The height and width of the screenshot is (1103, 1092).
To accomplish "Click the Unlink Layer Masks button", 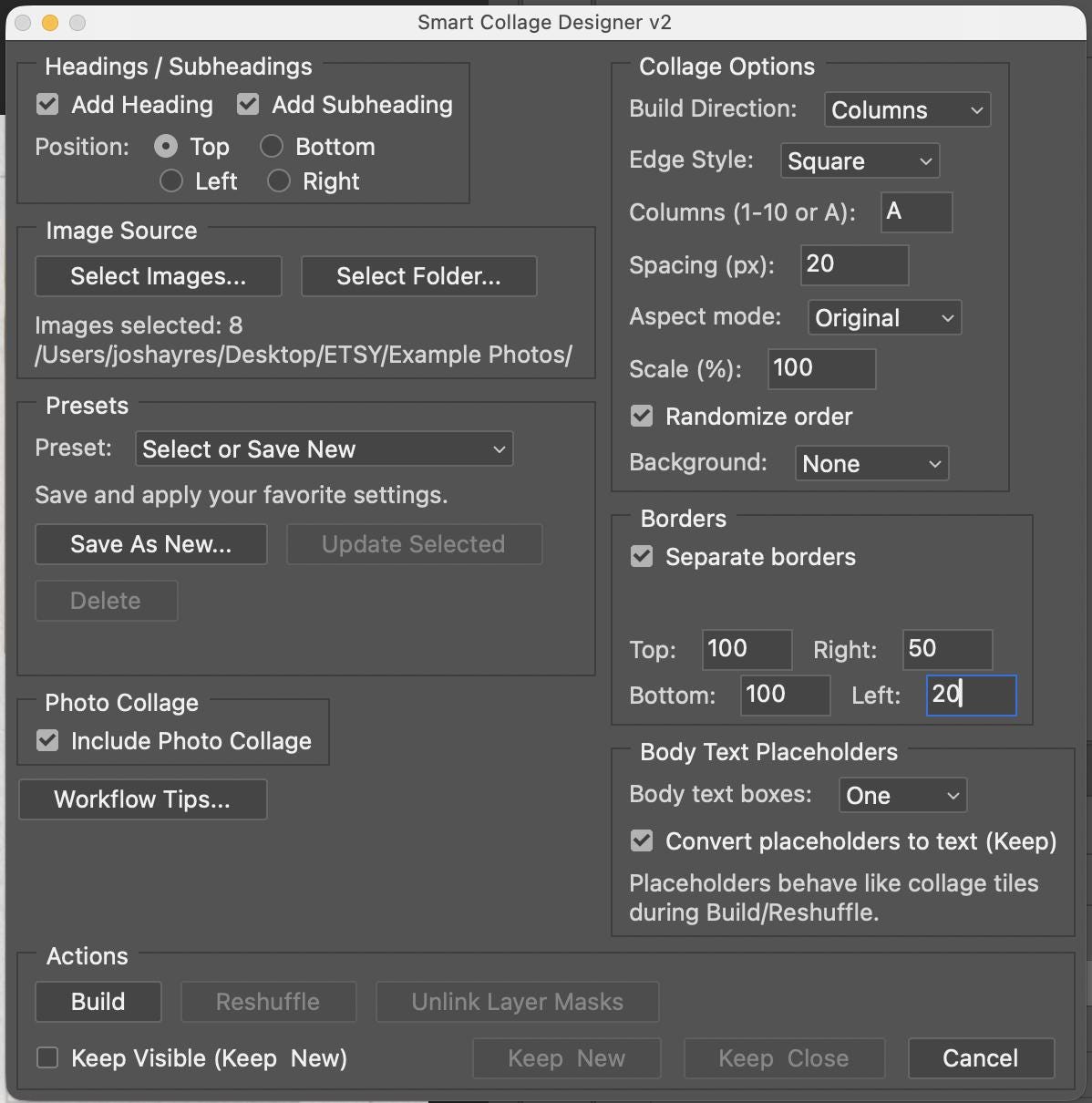I will click(518, 1002).
